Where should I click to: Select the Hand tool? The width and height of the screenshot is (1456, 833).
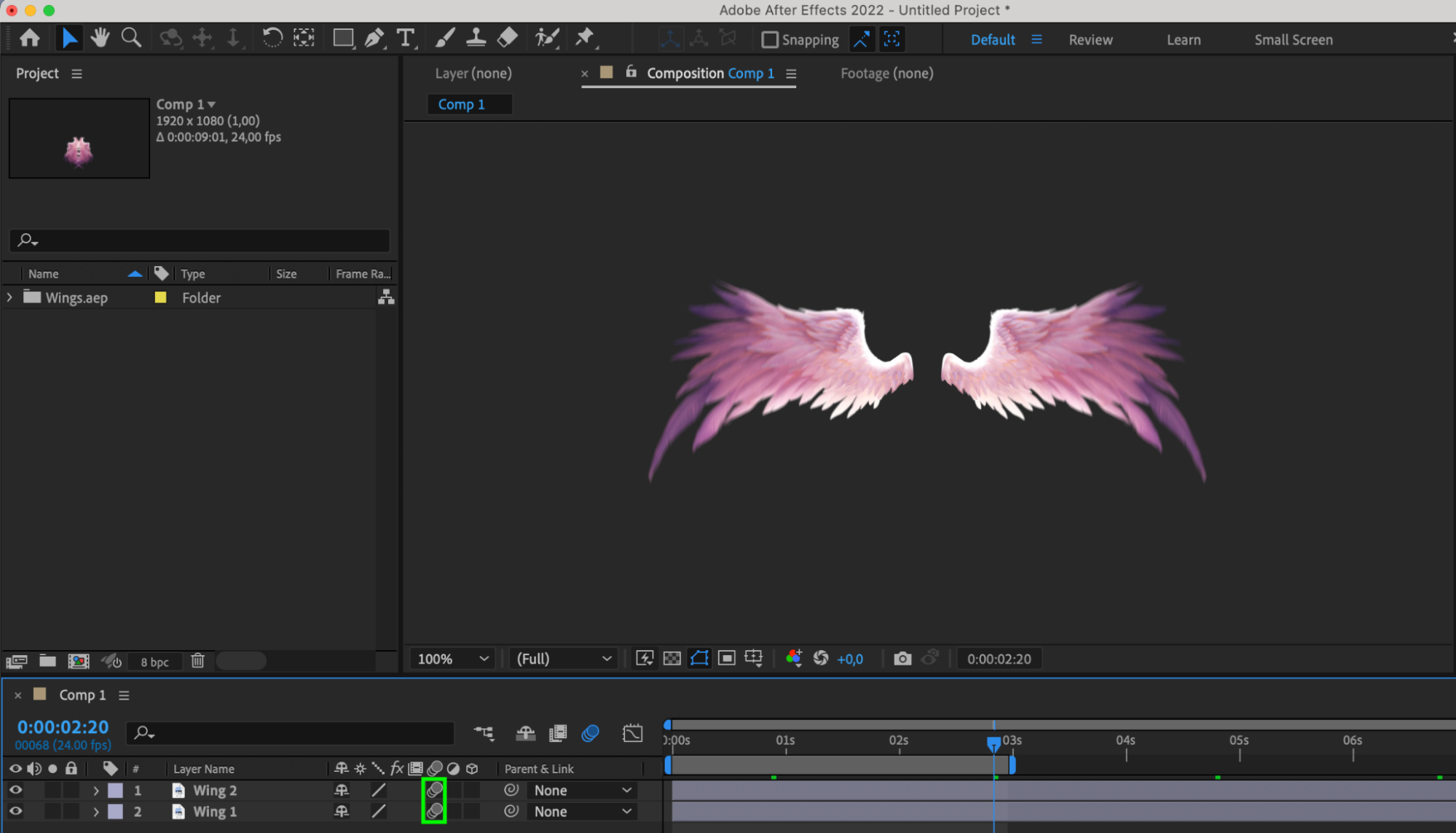coord(100,38)
